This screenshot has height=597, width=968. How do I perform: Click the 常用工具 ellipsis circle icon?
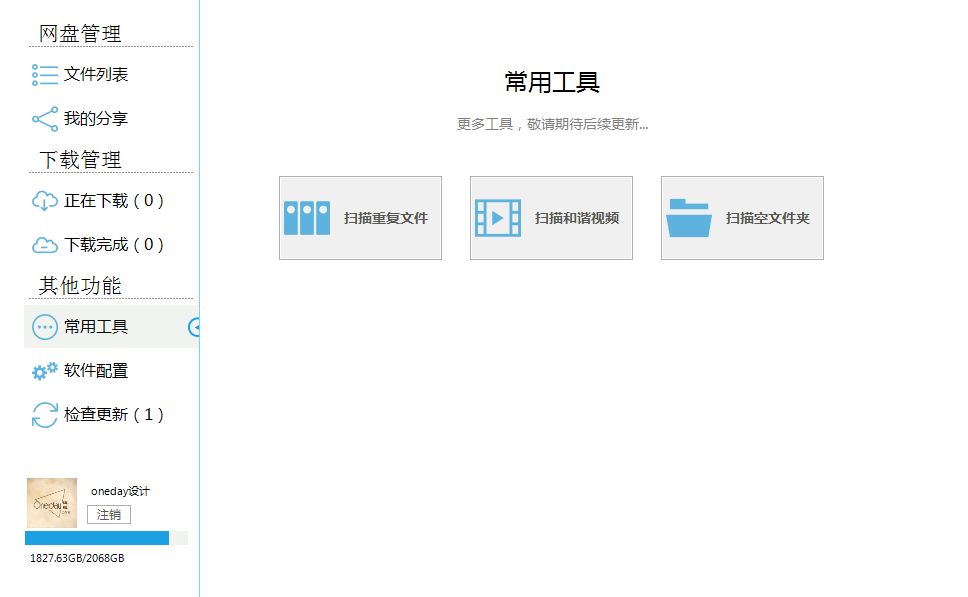pos(45,327)
